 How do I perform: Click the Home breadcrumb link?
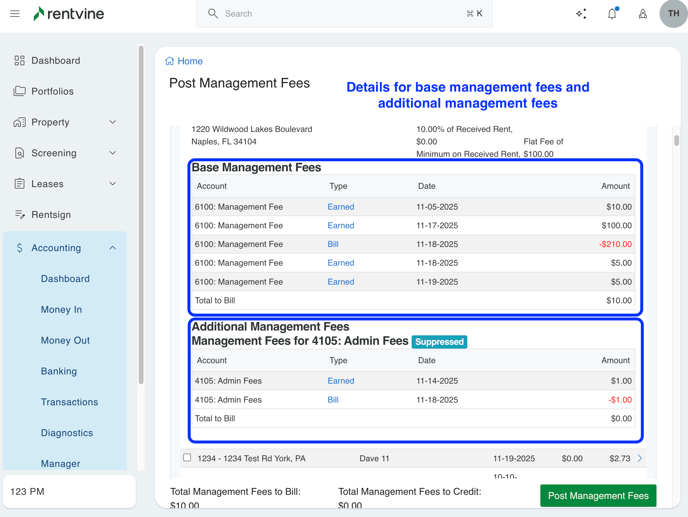tap(190, 61)
